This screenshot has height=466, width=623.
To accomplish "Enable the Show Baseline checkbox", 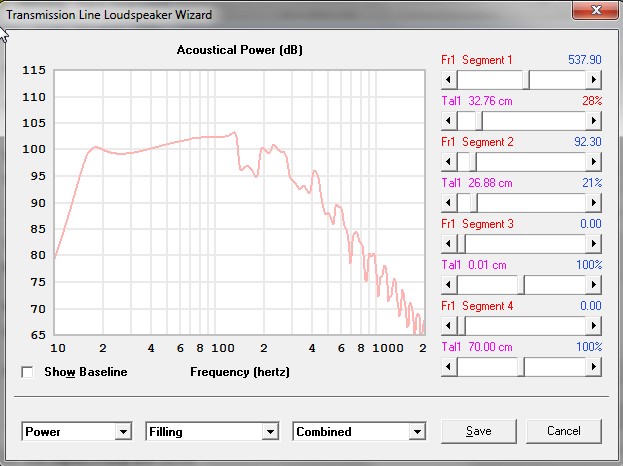I will click(x=27, y=372).
